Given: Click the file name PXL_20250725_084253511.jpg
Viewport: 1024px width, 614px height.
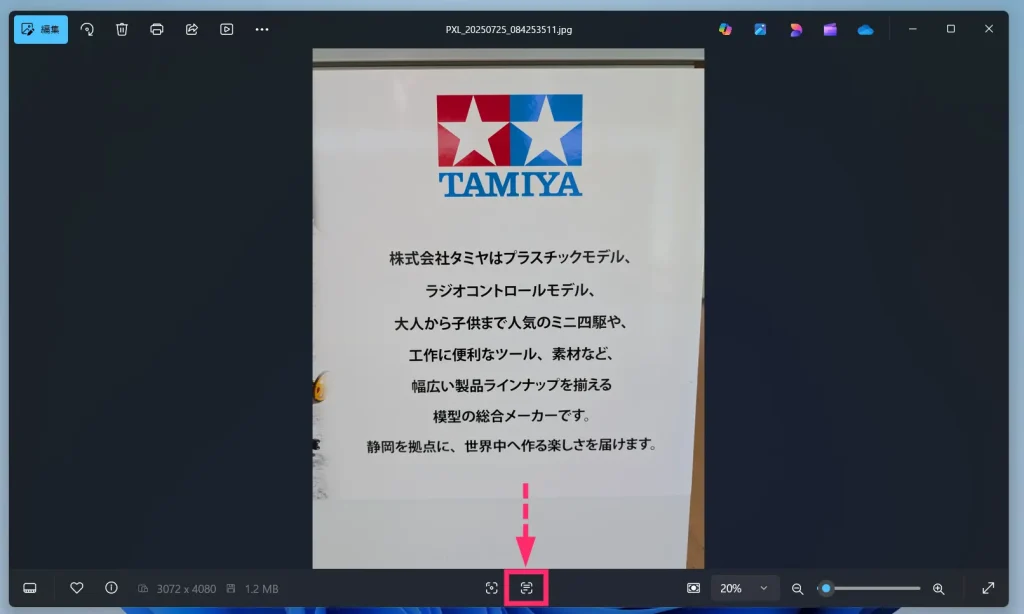Looking at the screenshot, I should pyautogui.click(x=509, y=30).
